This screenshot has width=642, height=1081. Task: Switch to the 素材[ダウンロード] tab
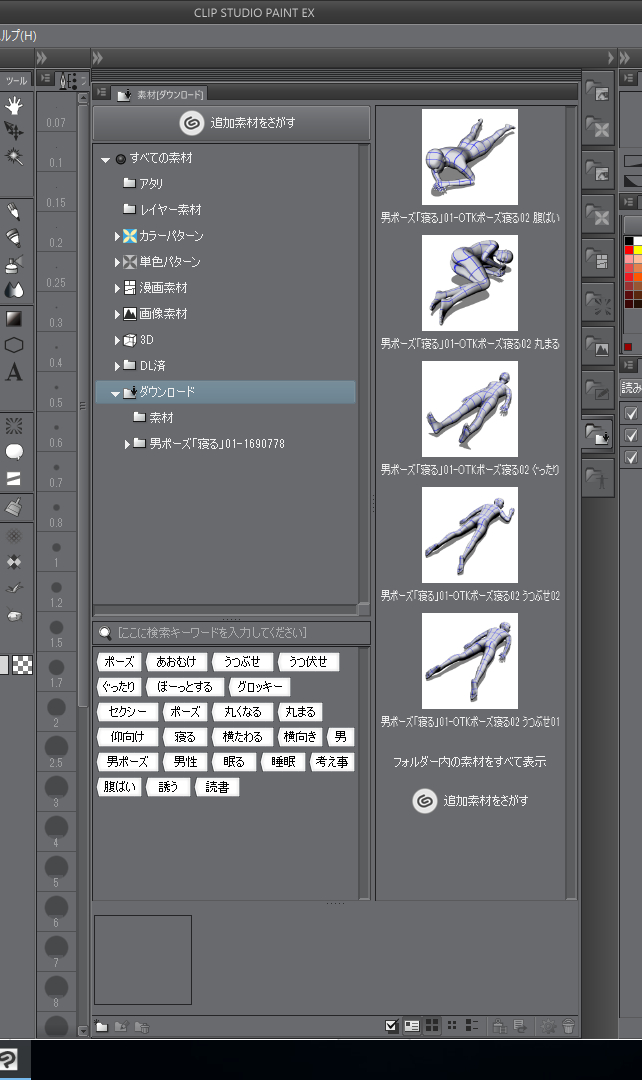160,94
